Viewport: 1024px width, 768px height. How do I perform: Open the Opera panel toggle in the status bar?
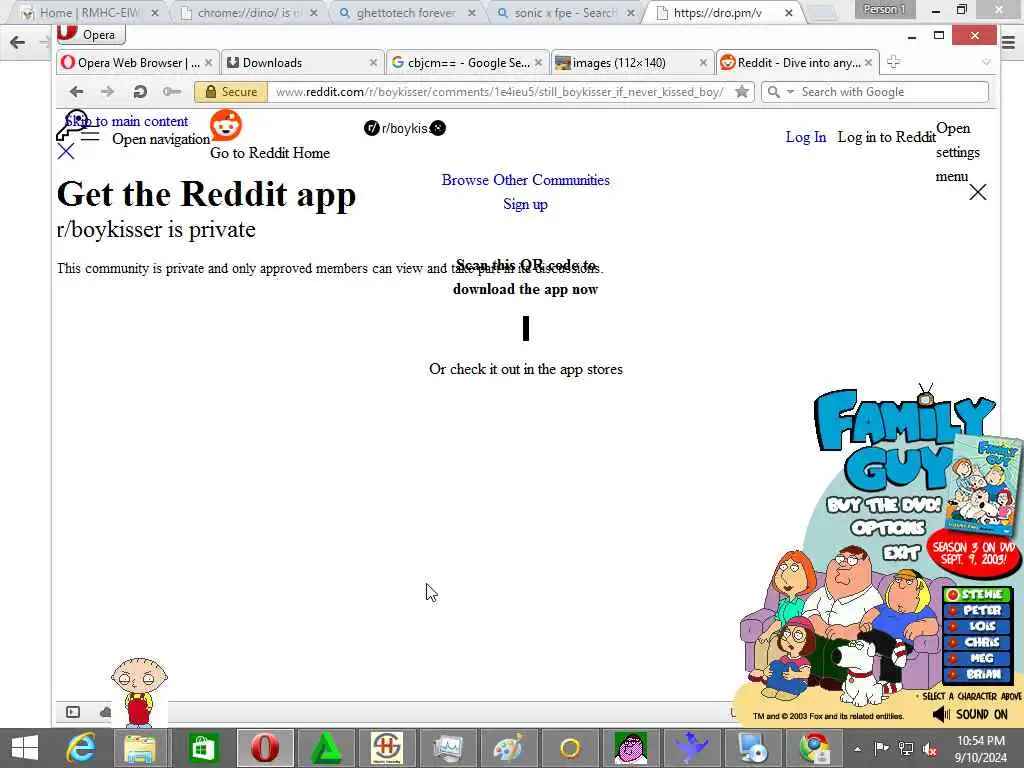[x=73, y=712]
